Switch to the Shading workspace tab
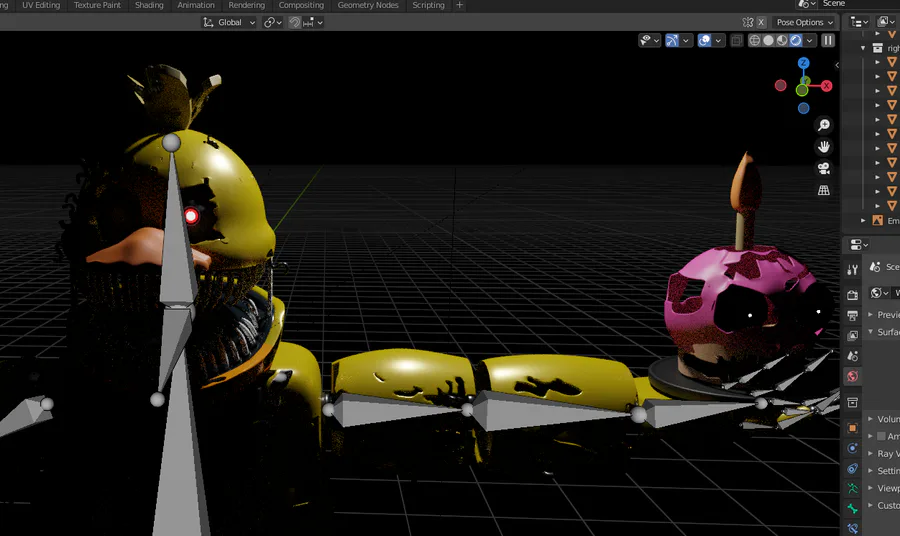The width and height of the screenshot is (900, 536). 149,5
